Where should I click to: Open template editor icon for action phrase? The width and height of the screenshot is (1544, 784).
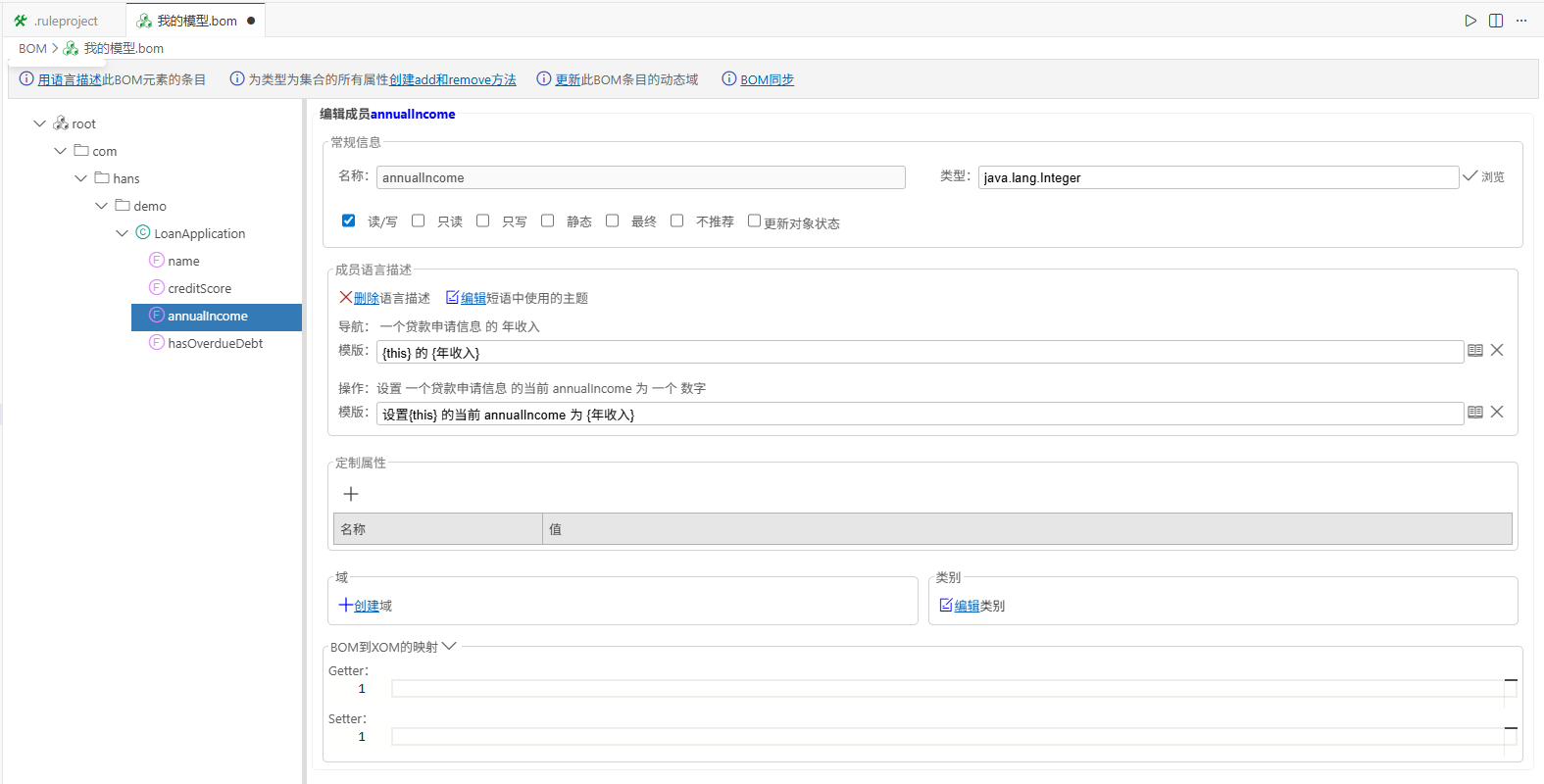(1474, 413)
